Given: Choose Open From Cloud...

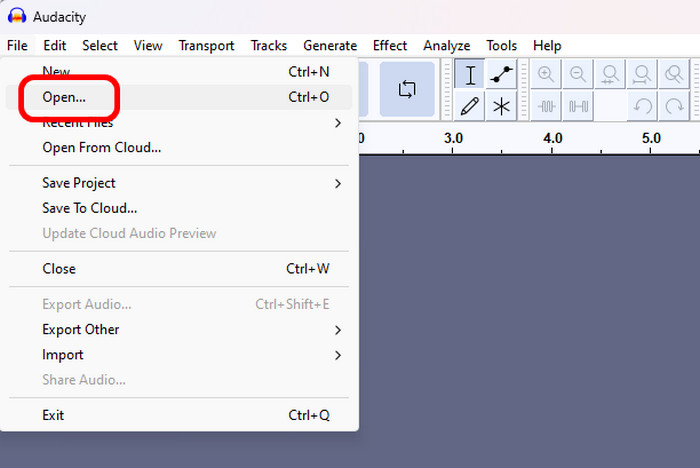Looking at the screenshot, I should pyautogui.click(x=179, y=147).
